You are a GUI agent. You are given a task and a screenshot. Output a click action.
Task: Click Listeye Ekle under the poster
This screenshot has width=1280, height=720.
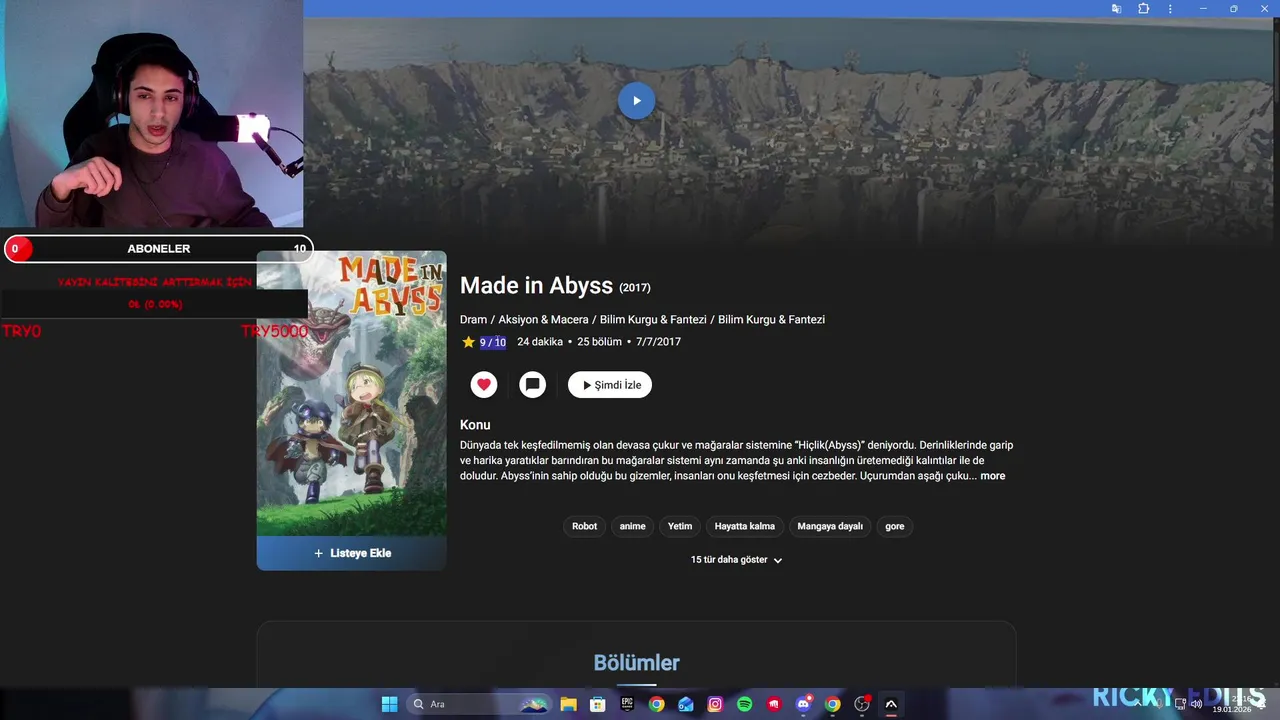352,553
